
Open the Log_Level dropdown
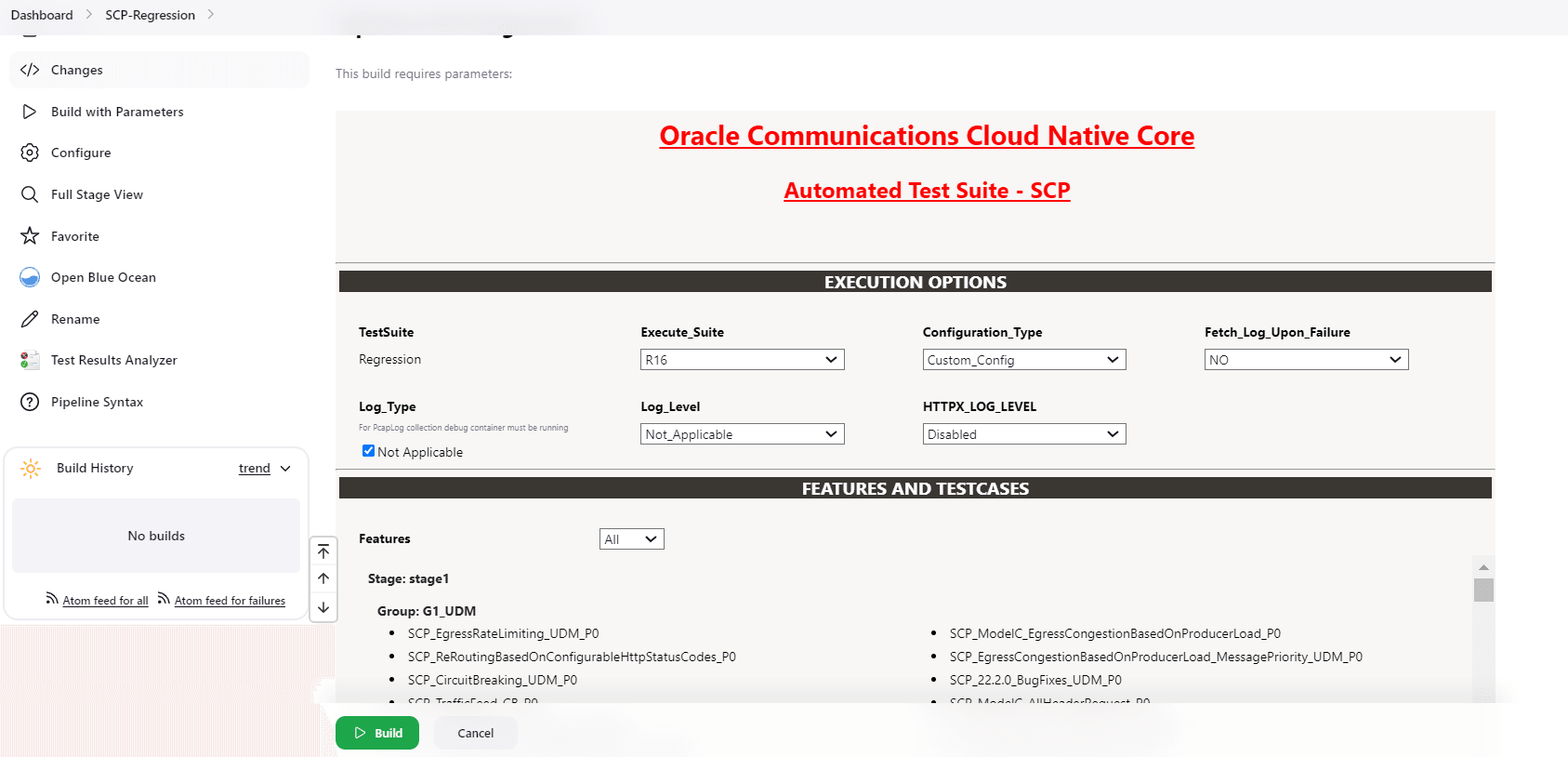coord(743,434)
